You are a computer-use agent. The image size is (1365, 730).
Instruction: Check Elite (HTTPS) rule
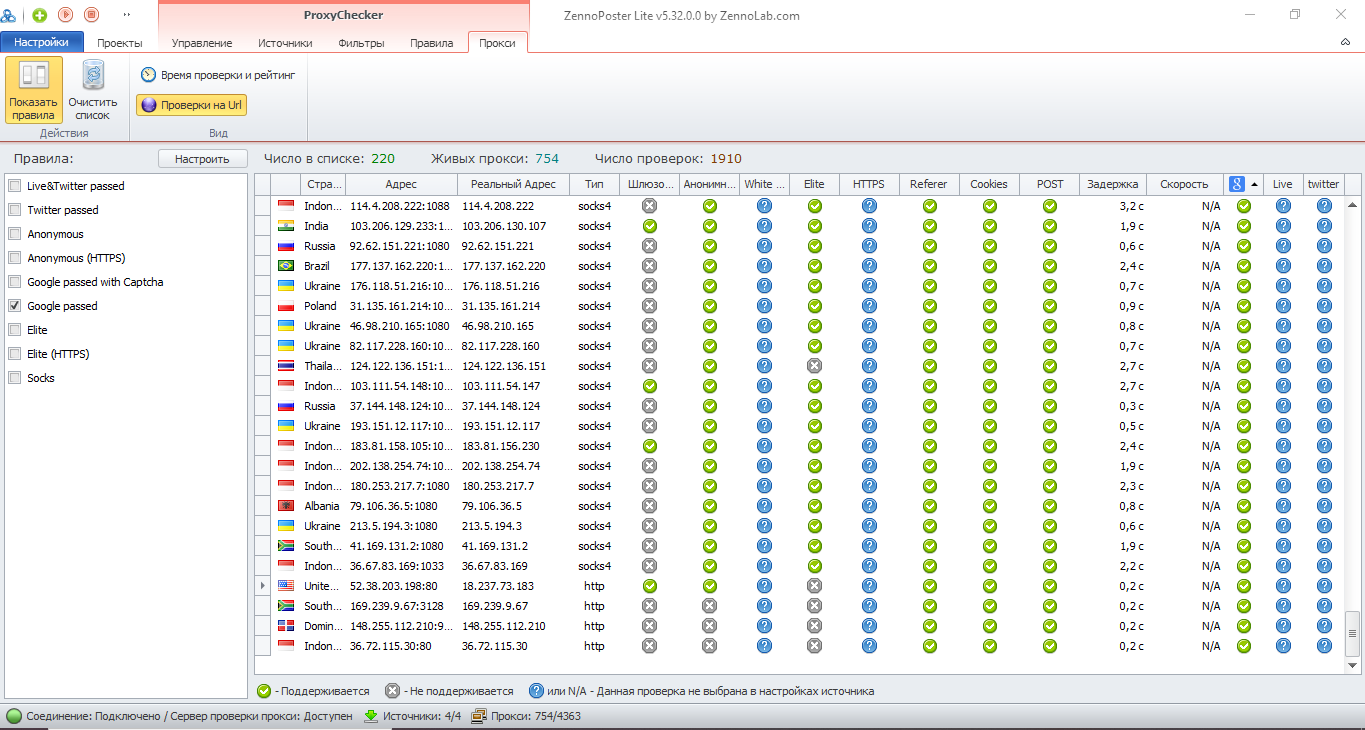tap(15, 354)
